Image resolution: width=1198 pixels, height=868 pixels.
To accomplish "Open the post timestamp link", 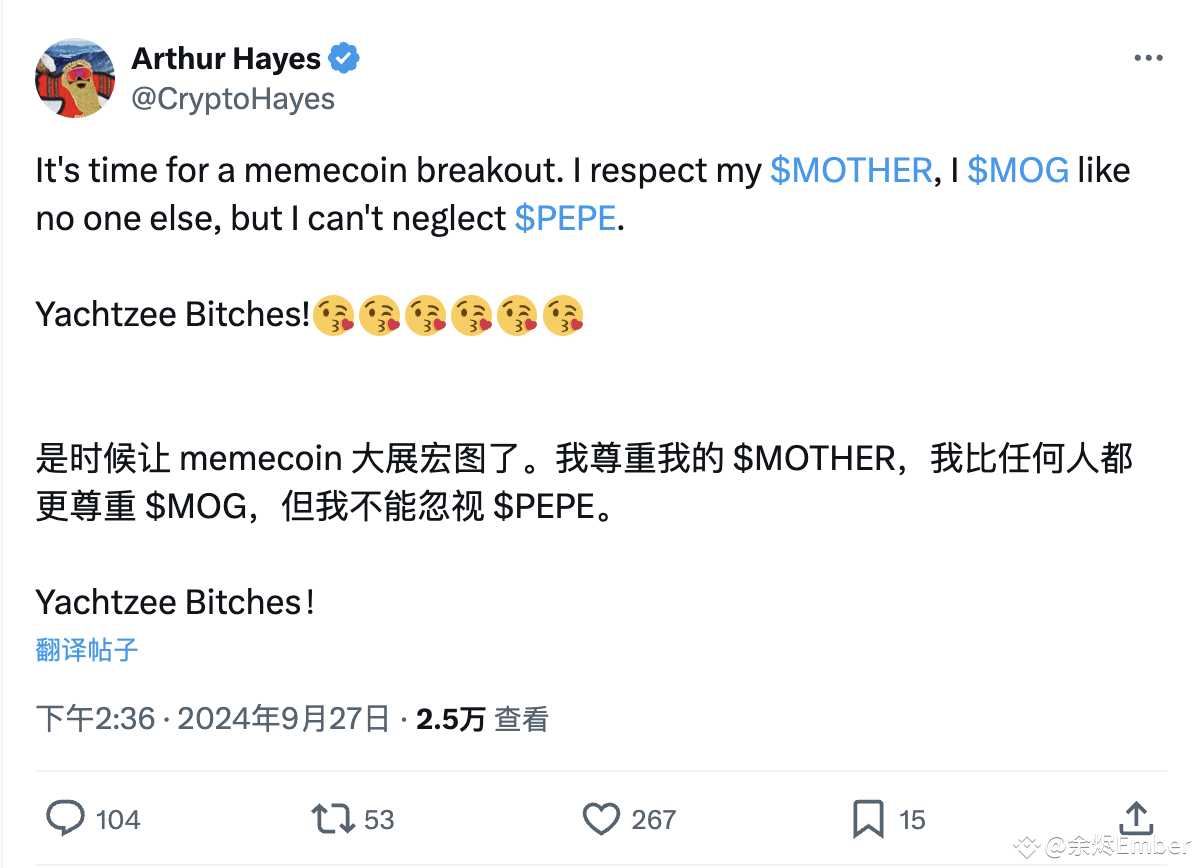I will point(200,718).
